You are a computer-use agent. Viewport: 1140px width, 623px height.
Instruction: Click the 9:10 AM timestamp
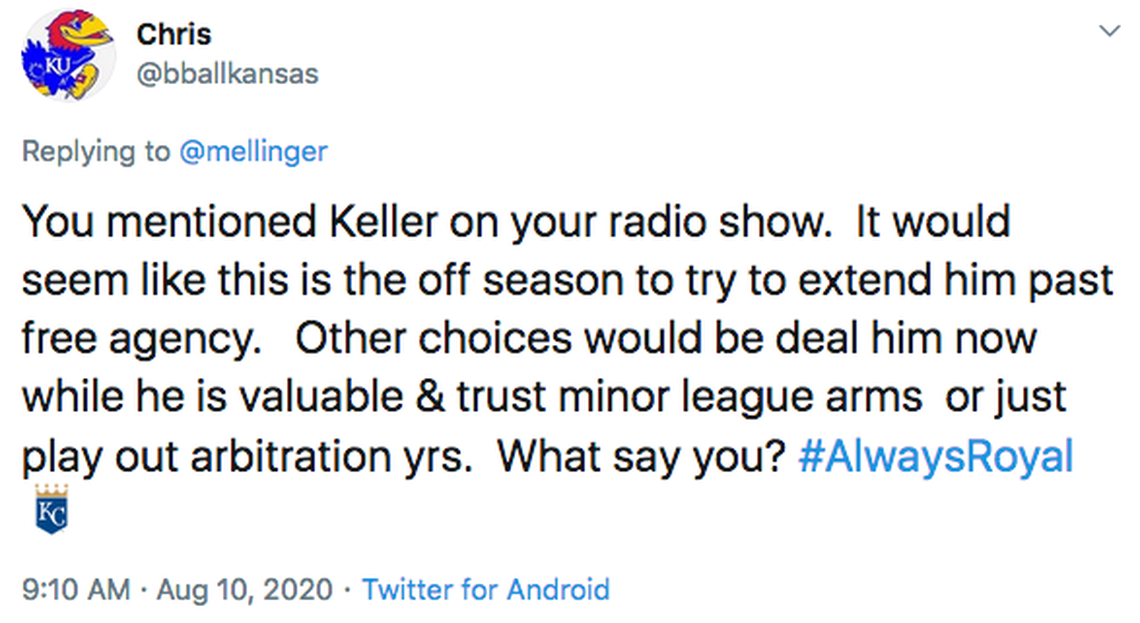[76, 589]
